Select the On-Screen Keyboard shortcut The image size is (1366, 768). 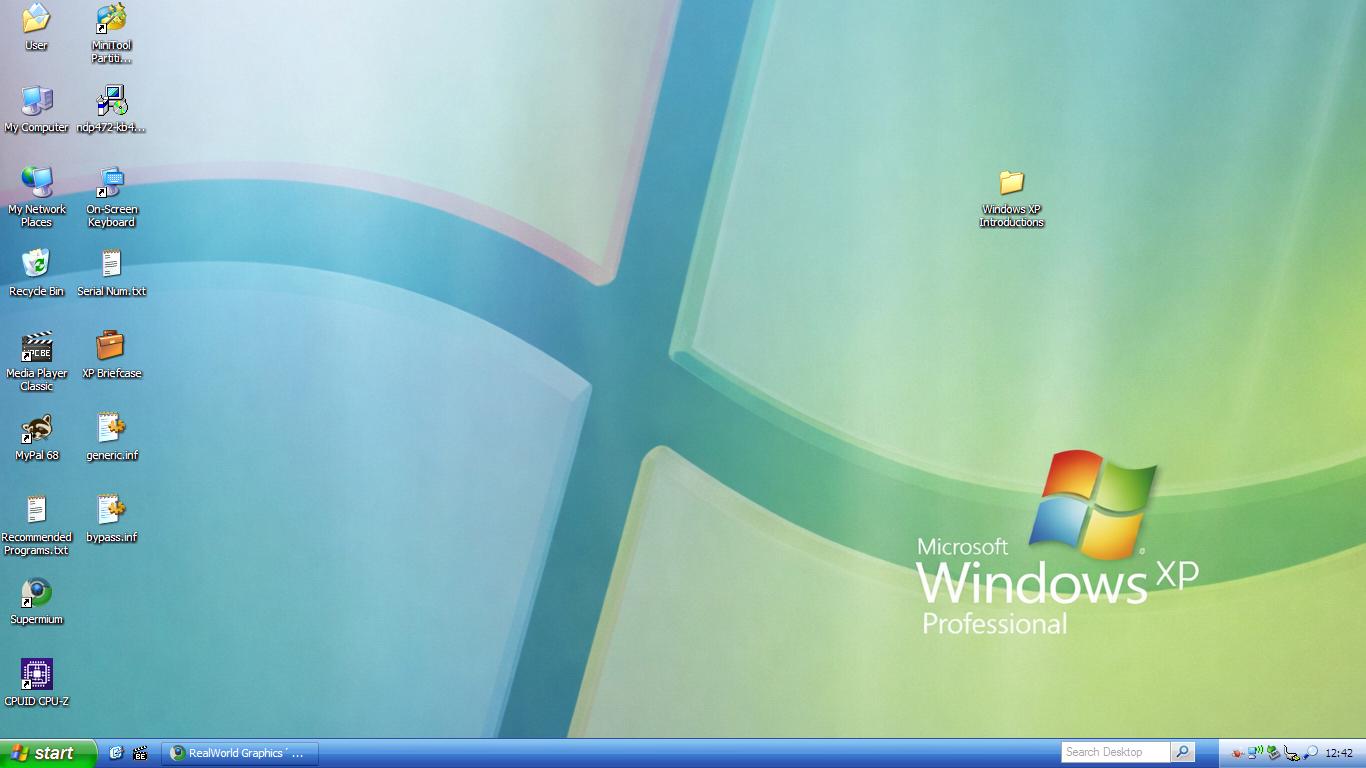click(x=111, y=182)
